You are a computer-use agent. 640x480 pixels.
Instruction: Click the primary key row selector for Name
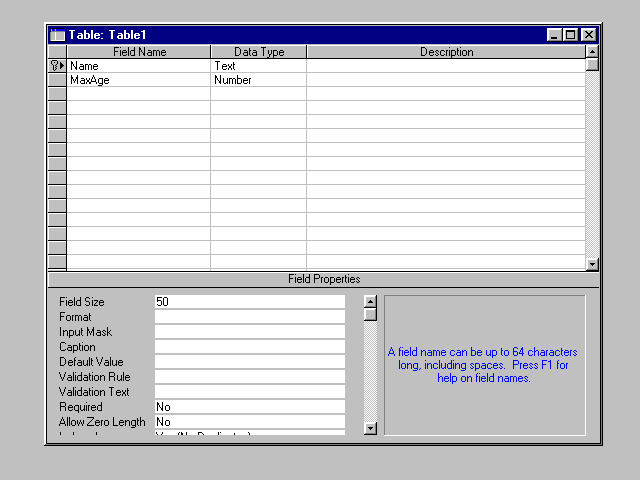point(57,66)
